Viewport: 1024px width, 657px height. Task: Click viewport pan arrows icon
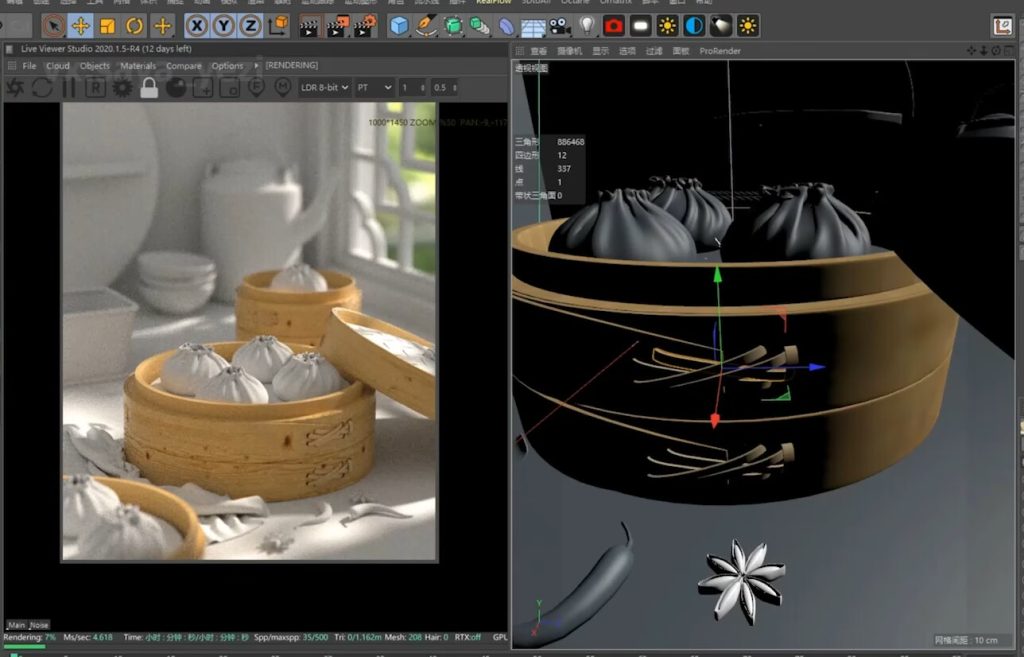(x=971, y=50)
